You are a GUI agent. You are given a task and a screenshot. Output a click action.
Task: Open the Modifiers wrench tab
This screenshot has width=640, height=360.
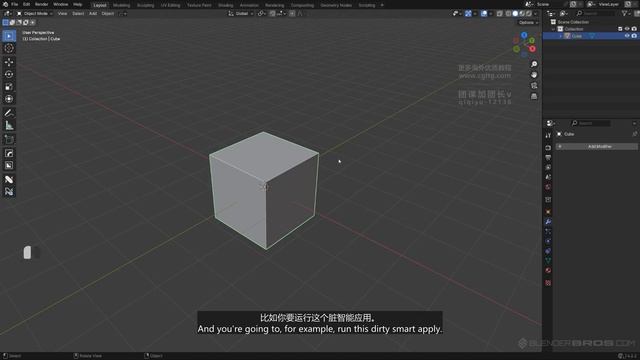point(548,222)
